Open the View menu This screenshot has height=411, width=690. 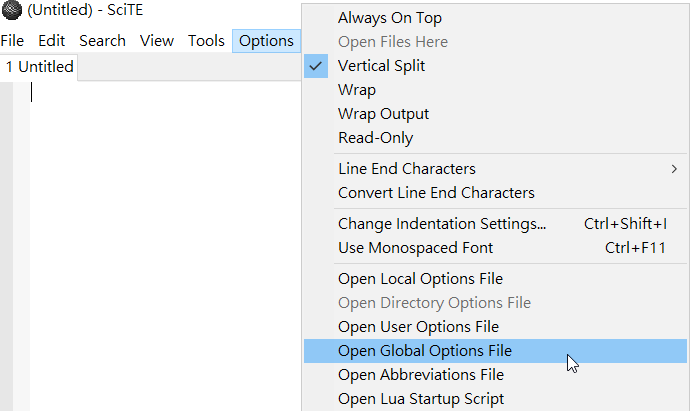157,41
